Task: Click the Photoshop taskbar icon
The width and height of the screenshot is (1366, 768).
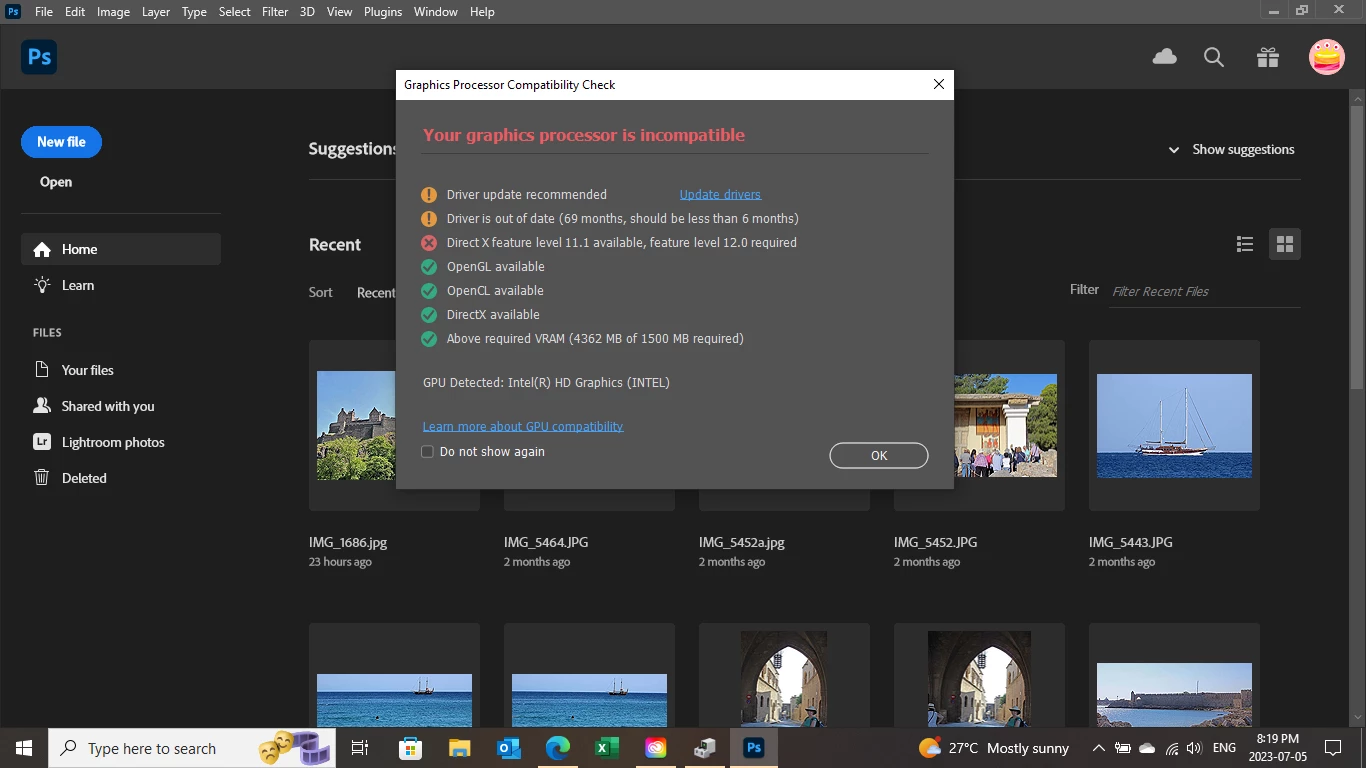Action: (x=754, y=748)
